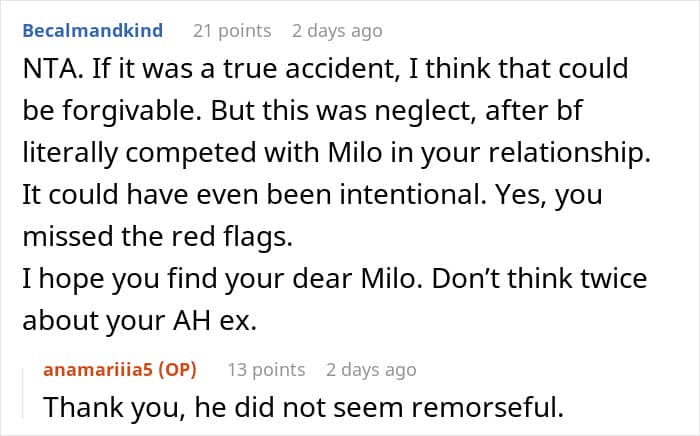Viewport: 700px width, 436px height.
Task: Click 'Milo' in 'competed with Milo'
Action: 355,153
